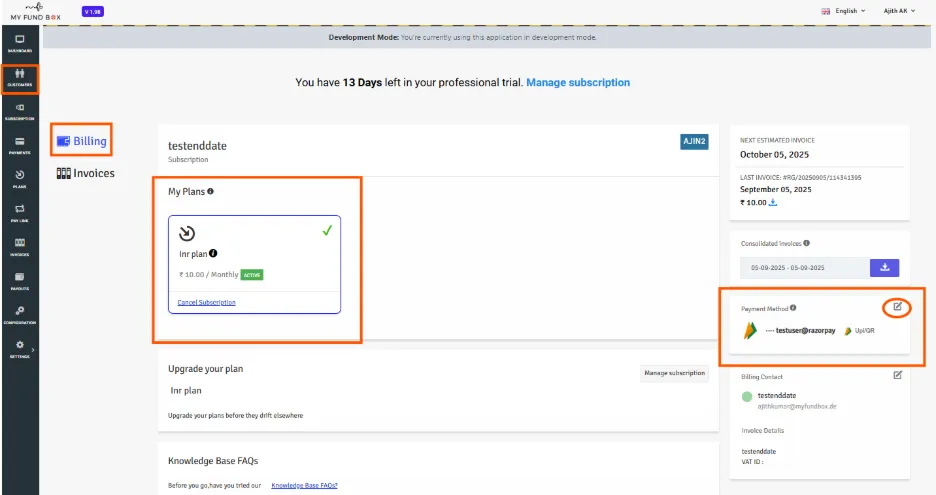
Task: Open Invoices in the sidebar
Action: (20, 248)
